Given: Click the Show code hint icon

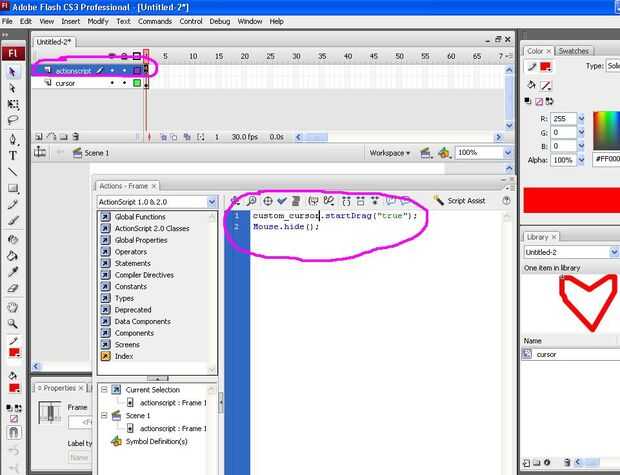Looking at the screenshot, I should point(313,201).
